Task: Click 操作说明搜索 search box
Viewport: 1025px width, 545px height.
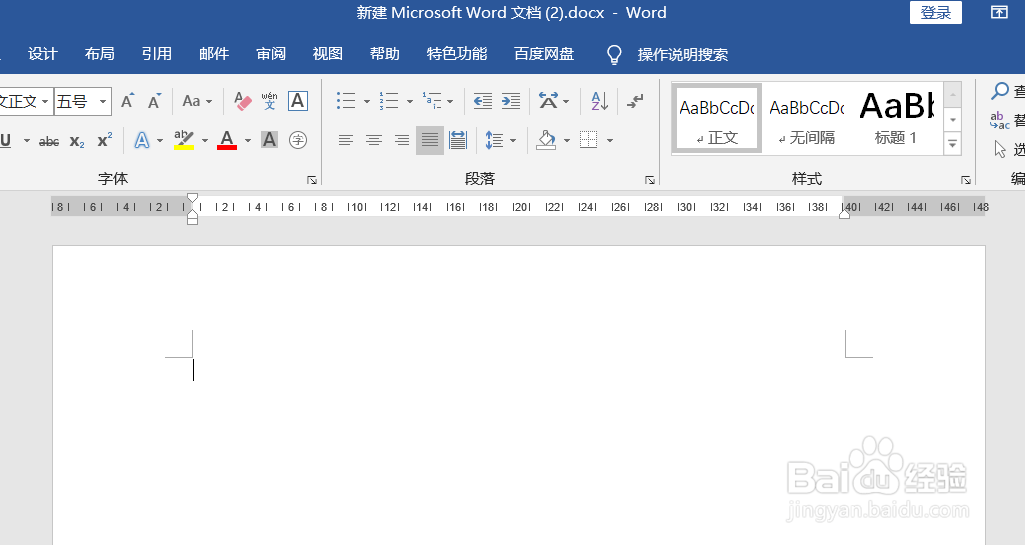Action: point(682,55)
